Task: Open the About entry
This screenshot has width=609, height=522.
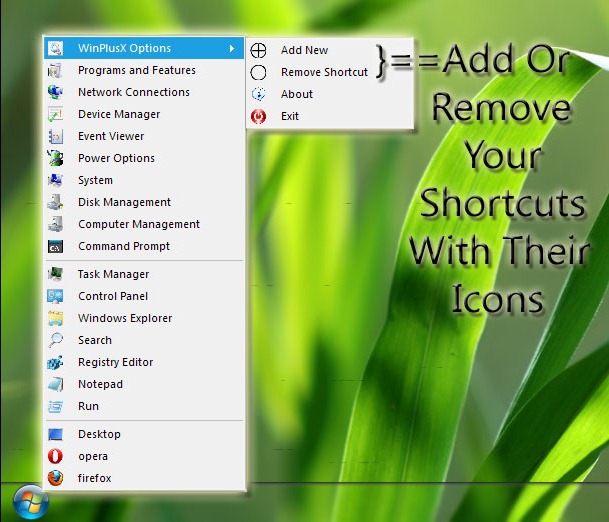Action: tap(297, 94)
